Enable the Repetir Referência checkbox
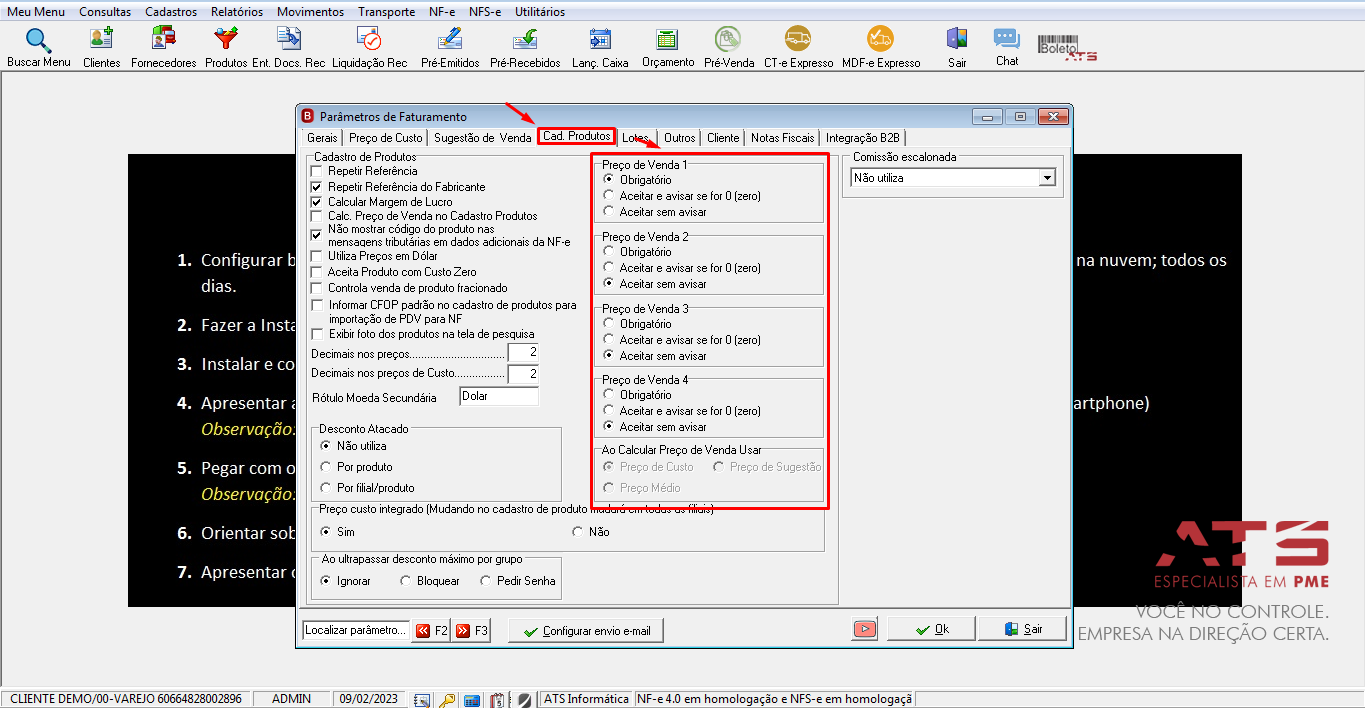This screenshot has height=708, width=1365. (317, 171)
